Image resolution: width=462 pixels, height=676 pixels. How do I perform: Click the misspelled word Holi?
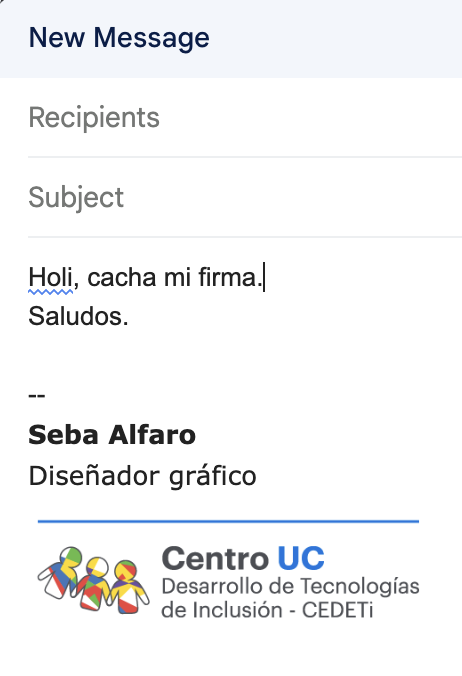tap(50, 277)
